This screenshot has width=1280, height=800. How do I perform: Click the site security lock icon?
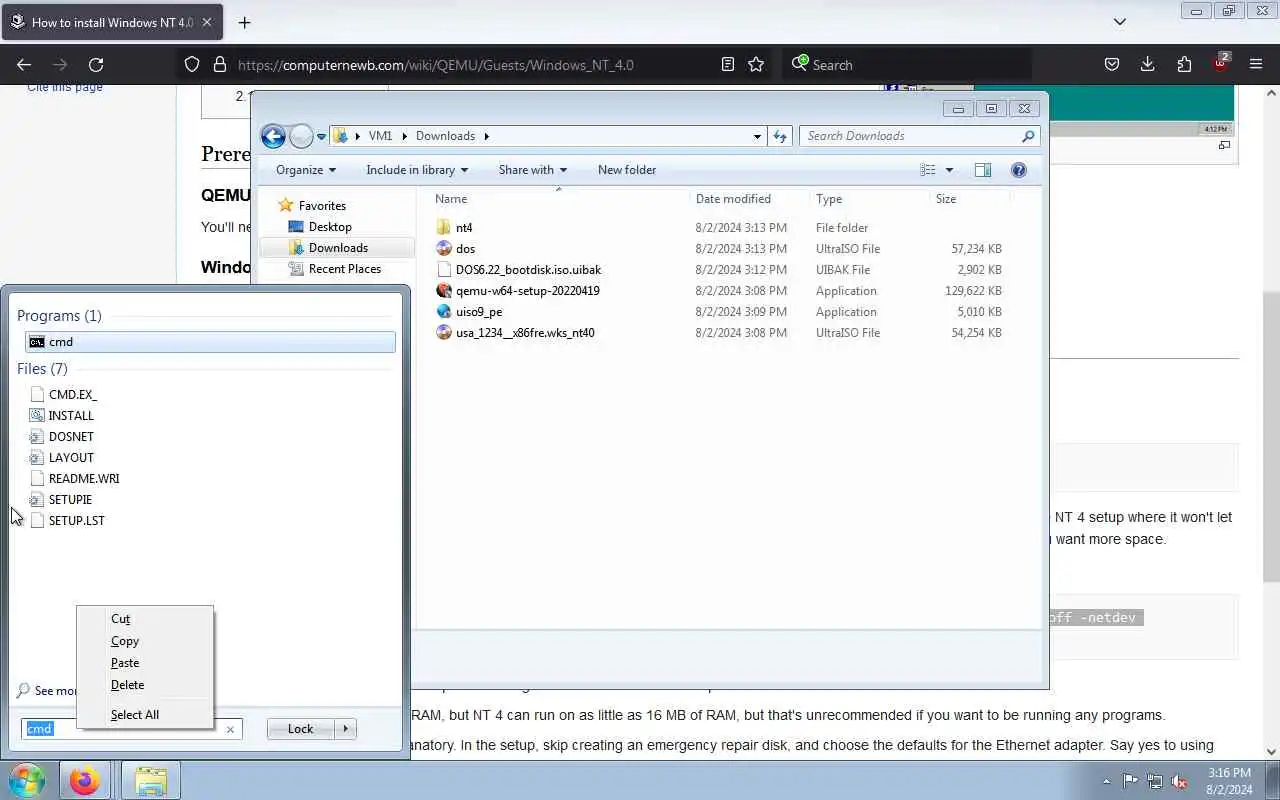(220, 64)
